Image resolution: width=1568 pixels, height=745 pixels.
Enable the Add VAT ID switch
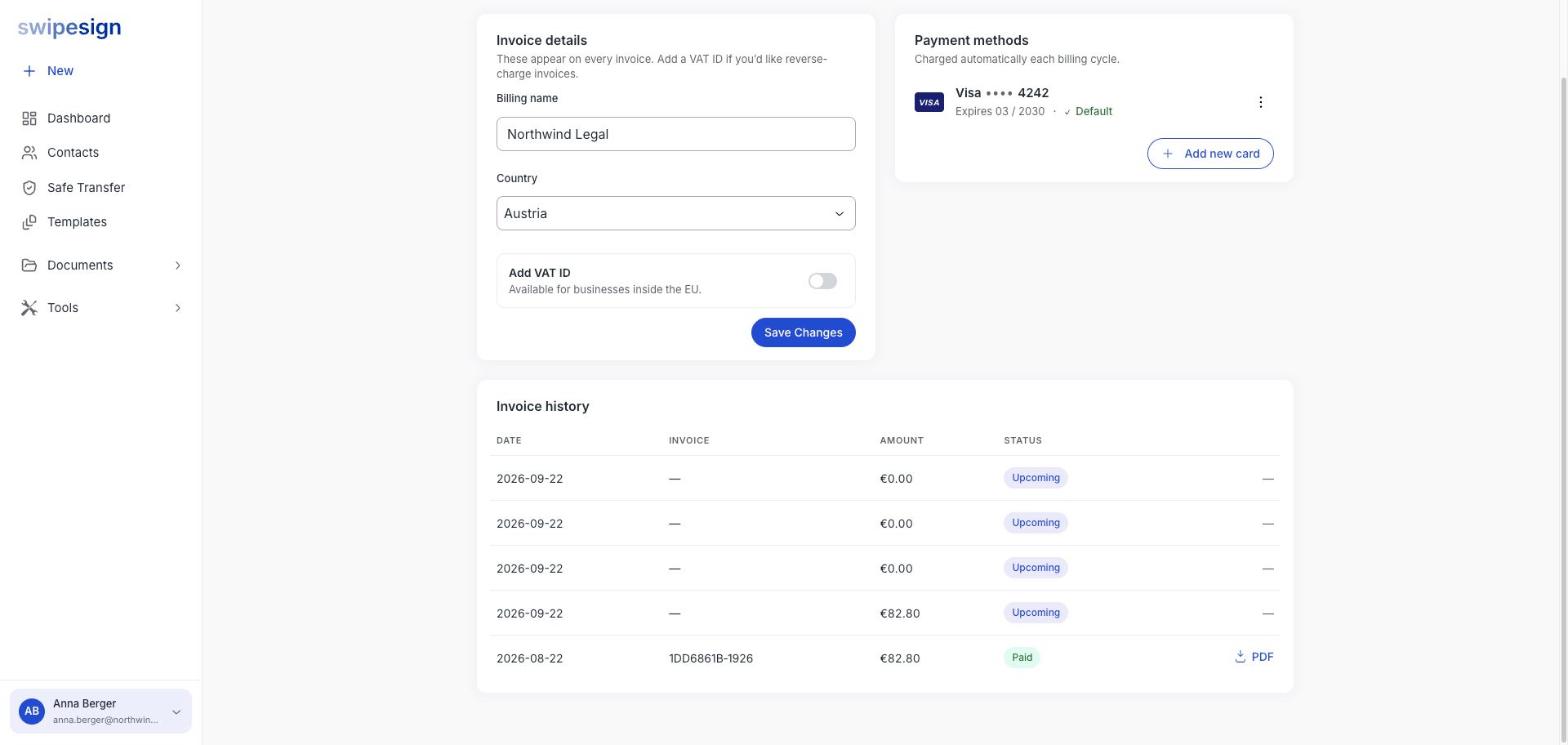tap(822, 281)
